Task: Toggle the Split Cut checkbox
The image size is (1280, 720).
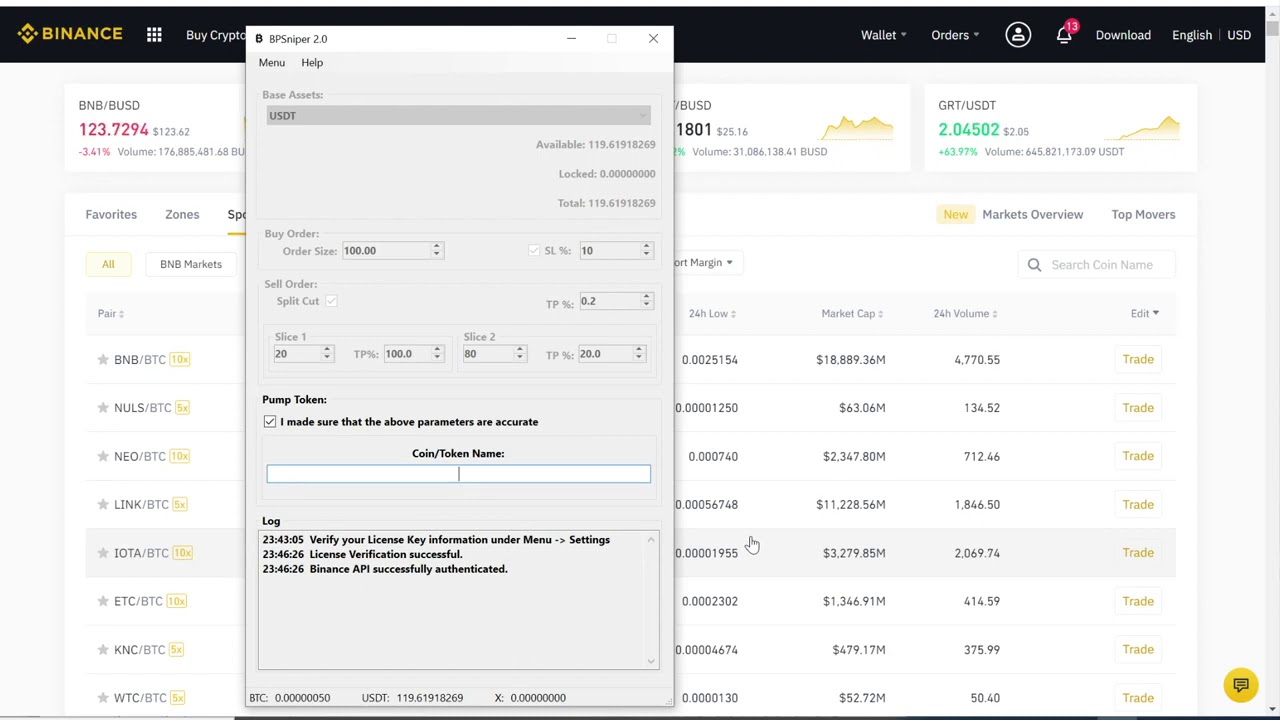Action: (x=331, y=301)
